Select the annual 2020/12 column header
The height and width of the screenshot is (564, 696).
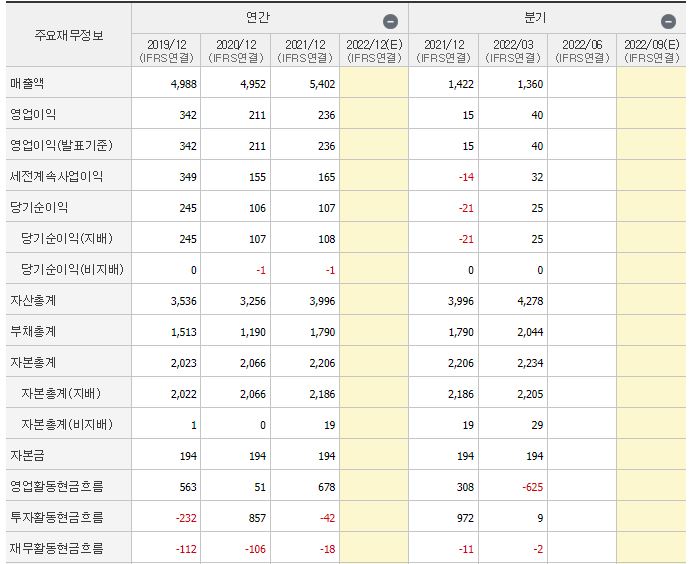(236, 51)
